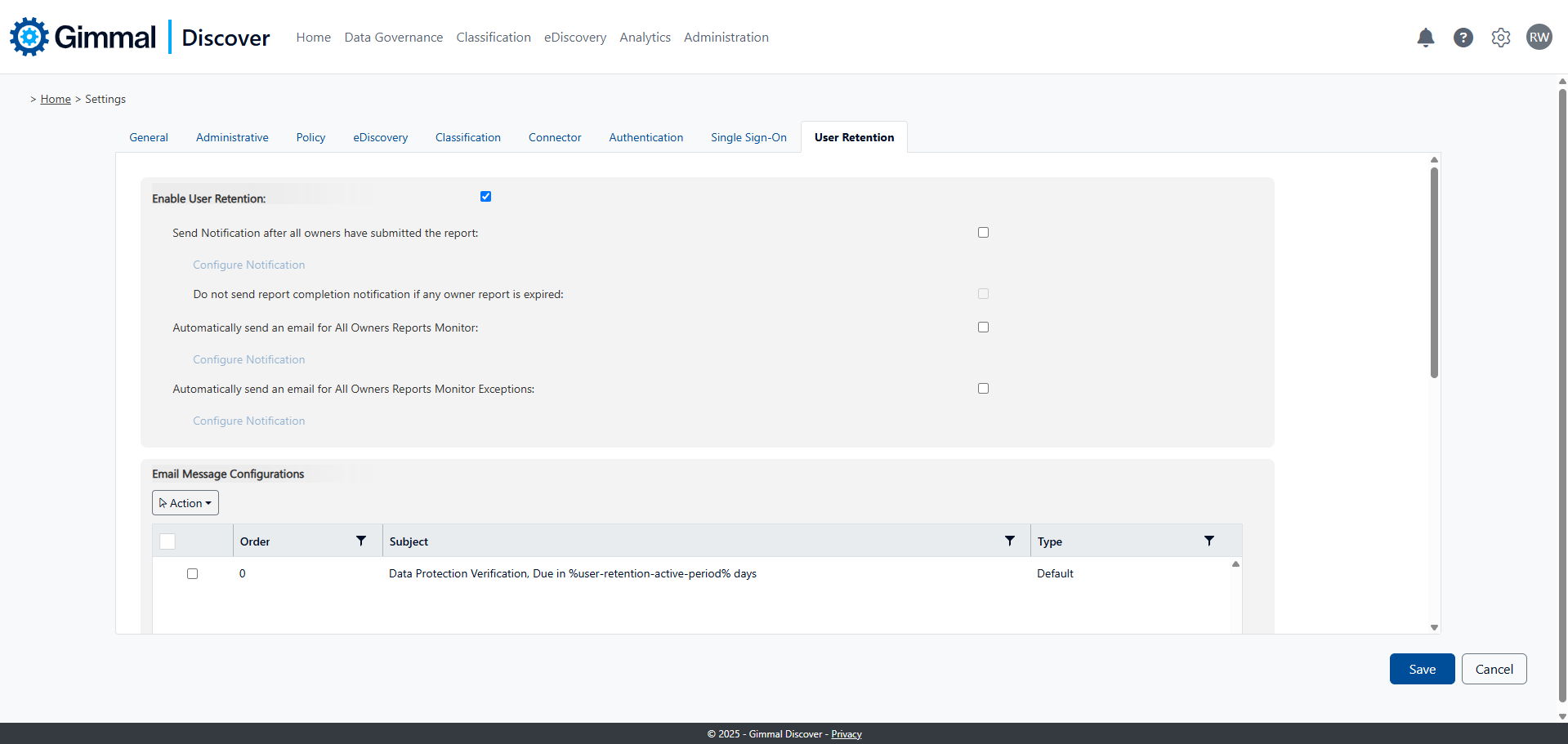Select the row with Order 0
This screenshot has height=744, width=1568.
point(192,573)
